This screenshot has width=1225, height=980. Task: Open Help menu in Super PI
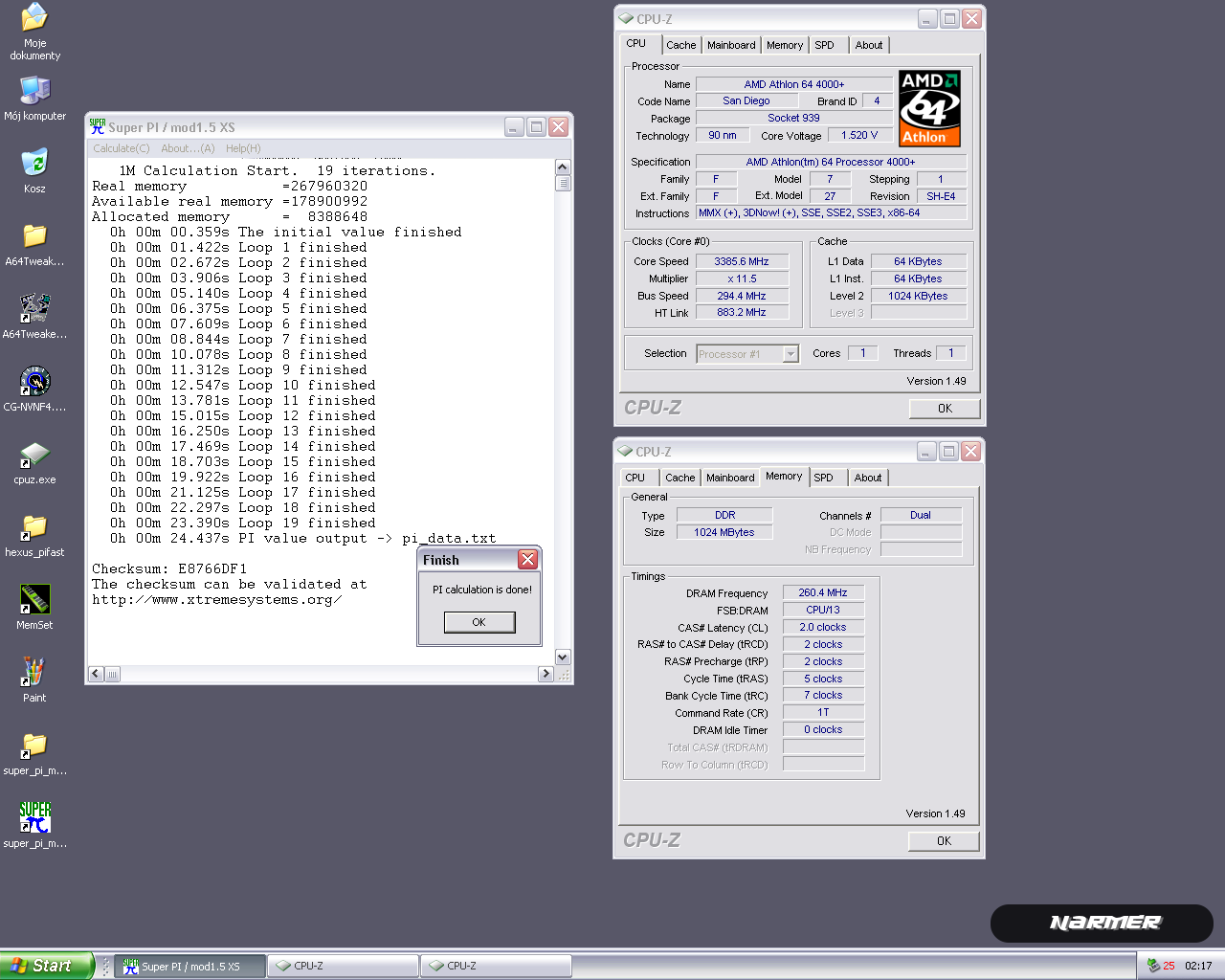click(243, 148)
